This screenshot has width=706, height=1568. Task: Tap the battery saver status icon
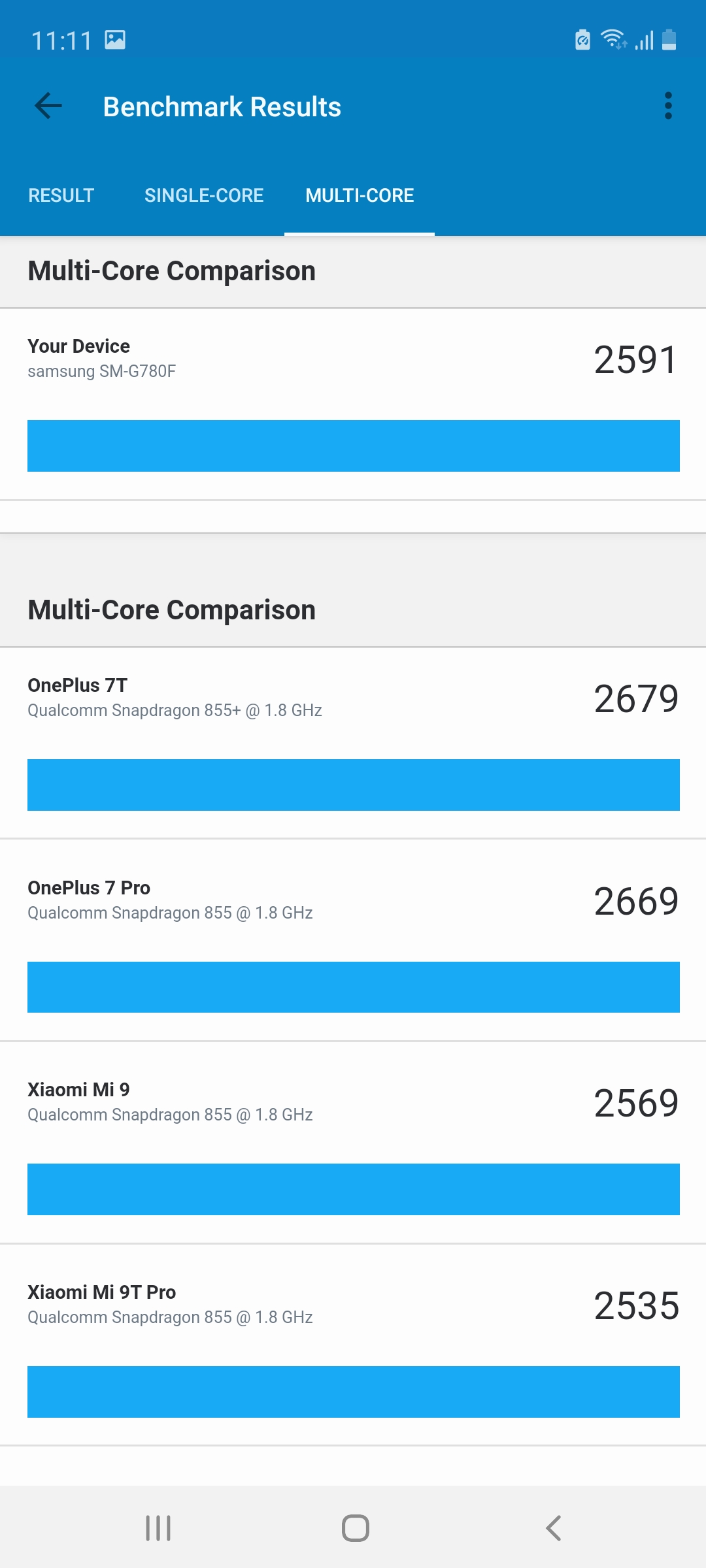[x=582, y=40]
